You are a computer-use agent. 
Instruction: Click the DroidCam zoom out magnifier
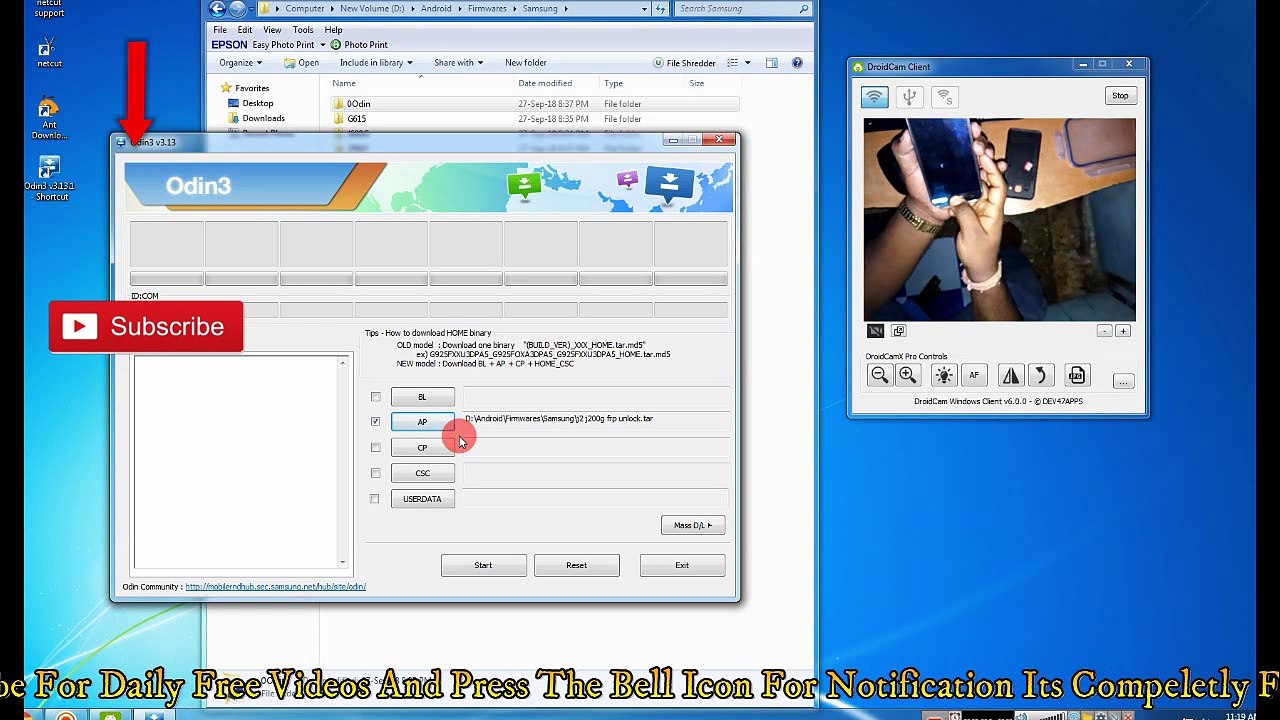879,375
